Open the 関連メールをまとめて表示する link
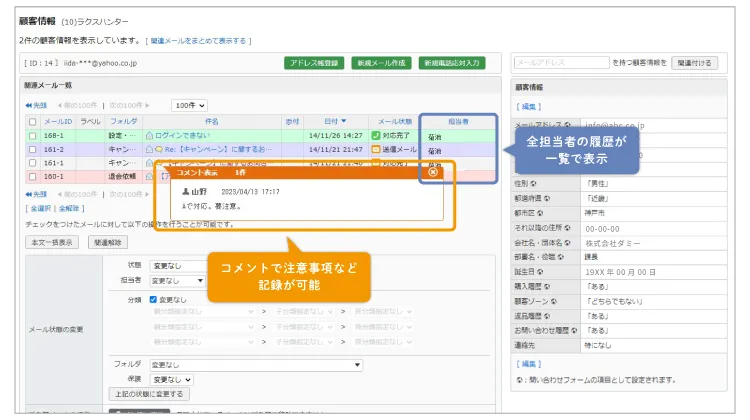Image resolution: width=750 pixels, height=420 pixels. 198,41
